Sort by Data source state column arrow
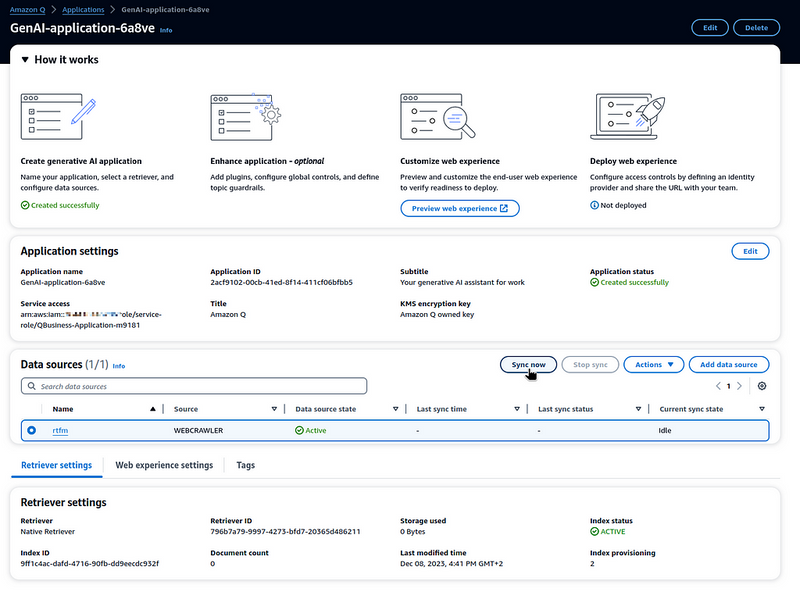 pos(395,409)
